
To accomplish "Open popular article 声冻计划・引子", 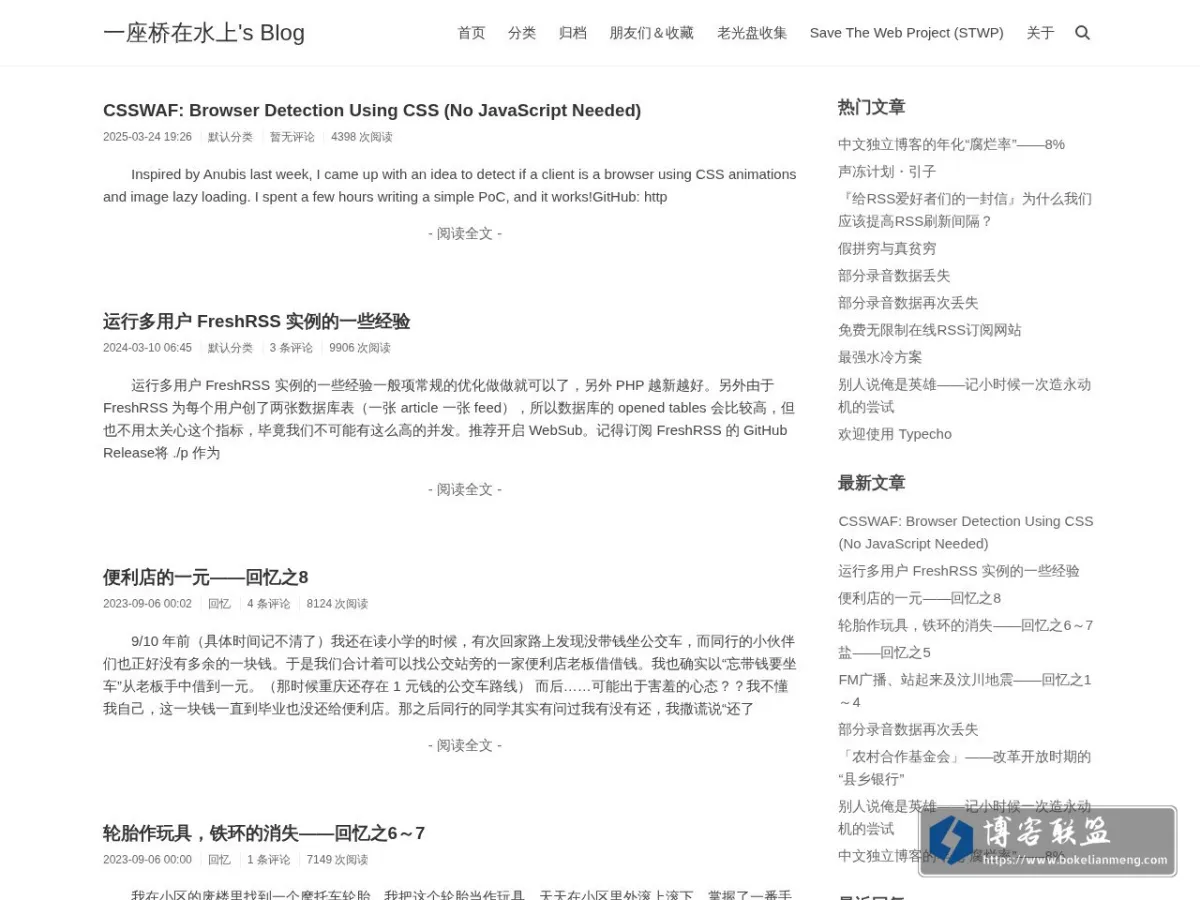I will point(887,171).
